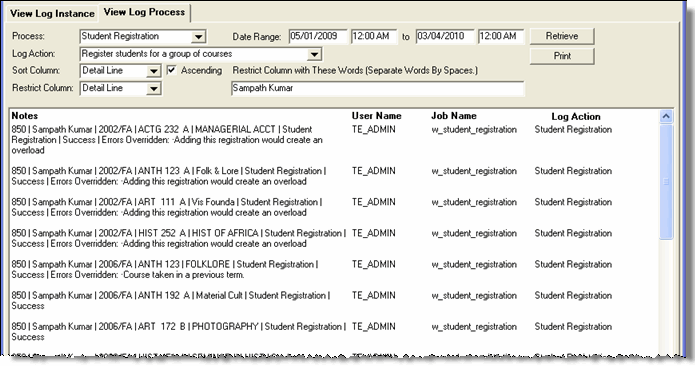Expand the Log Action dropdown list

314,55
